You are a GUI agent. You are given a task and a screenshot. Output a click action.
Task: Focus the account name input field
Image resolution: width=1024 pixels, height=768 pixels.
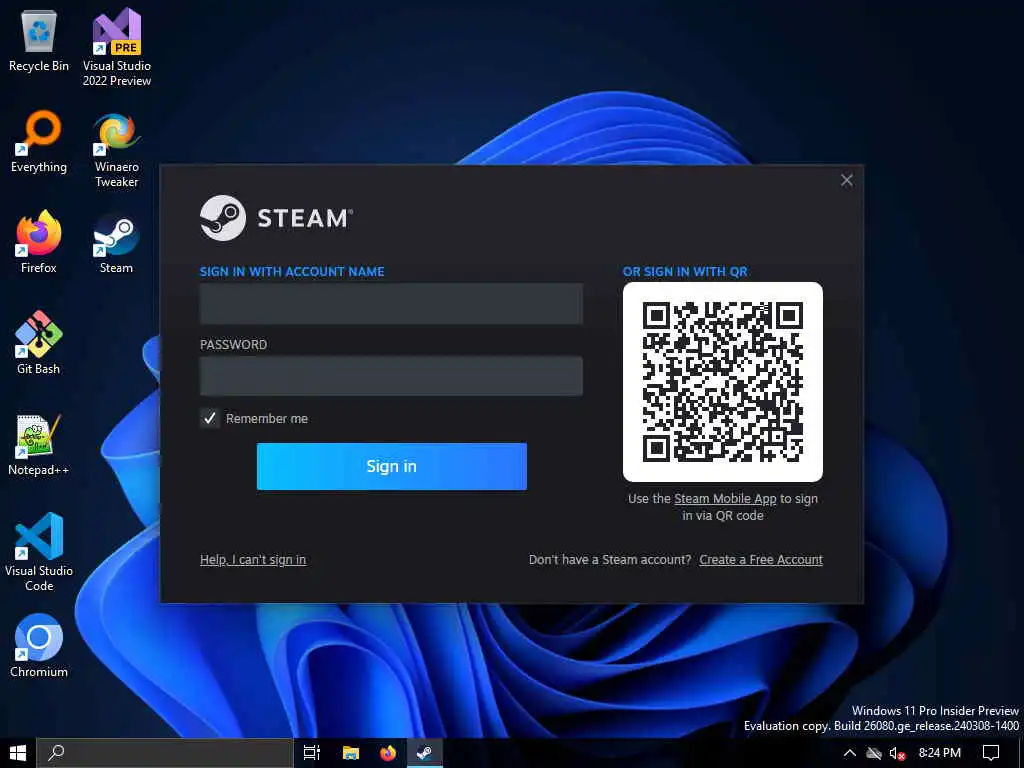pyautogui.click(x=391, y=304)
